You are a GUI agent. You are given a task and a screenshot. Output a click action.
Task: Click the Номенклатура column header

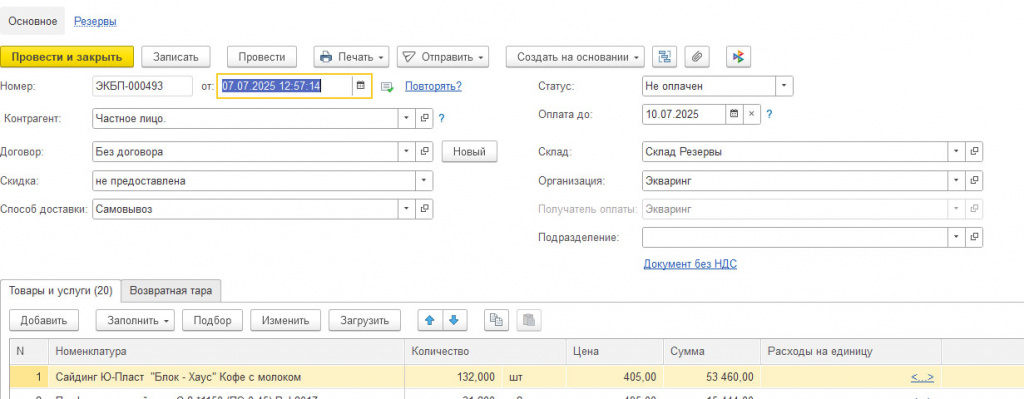pyautogui.click(x=227, y=351)
